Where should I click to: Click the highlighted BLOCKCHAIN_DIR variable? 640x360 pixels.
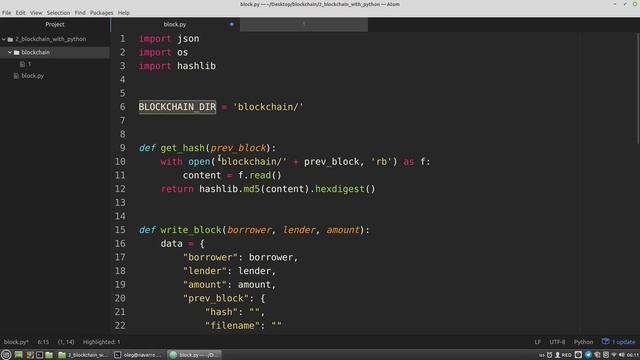tap(177, 107)
